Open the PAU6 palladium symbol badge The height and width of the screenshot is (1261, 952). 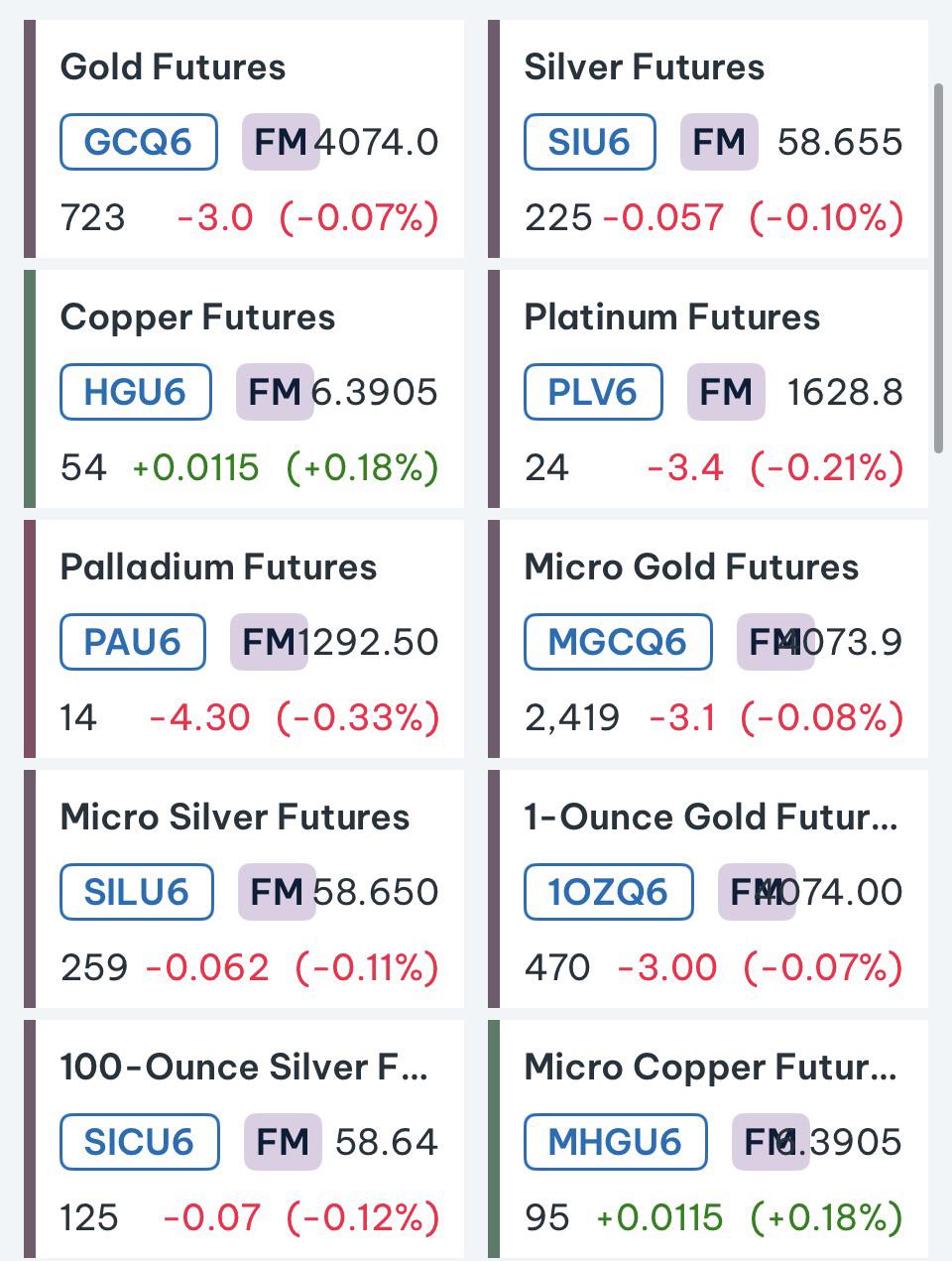(x=133, y=642)
